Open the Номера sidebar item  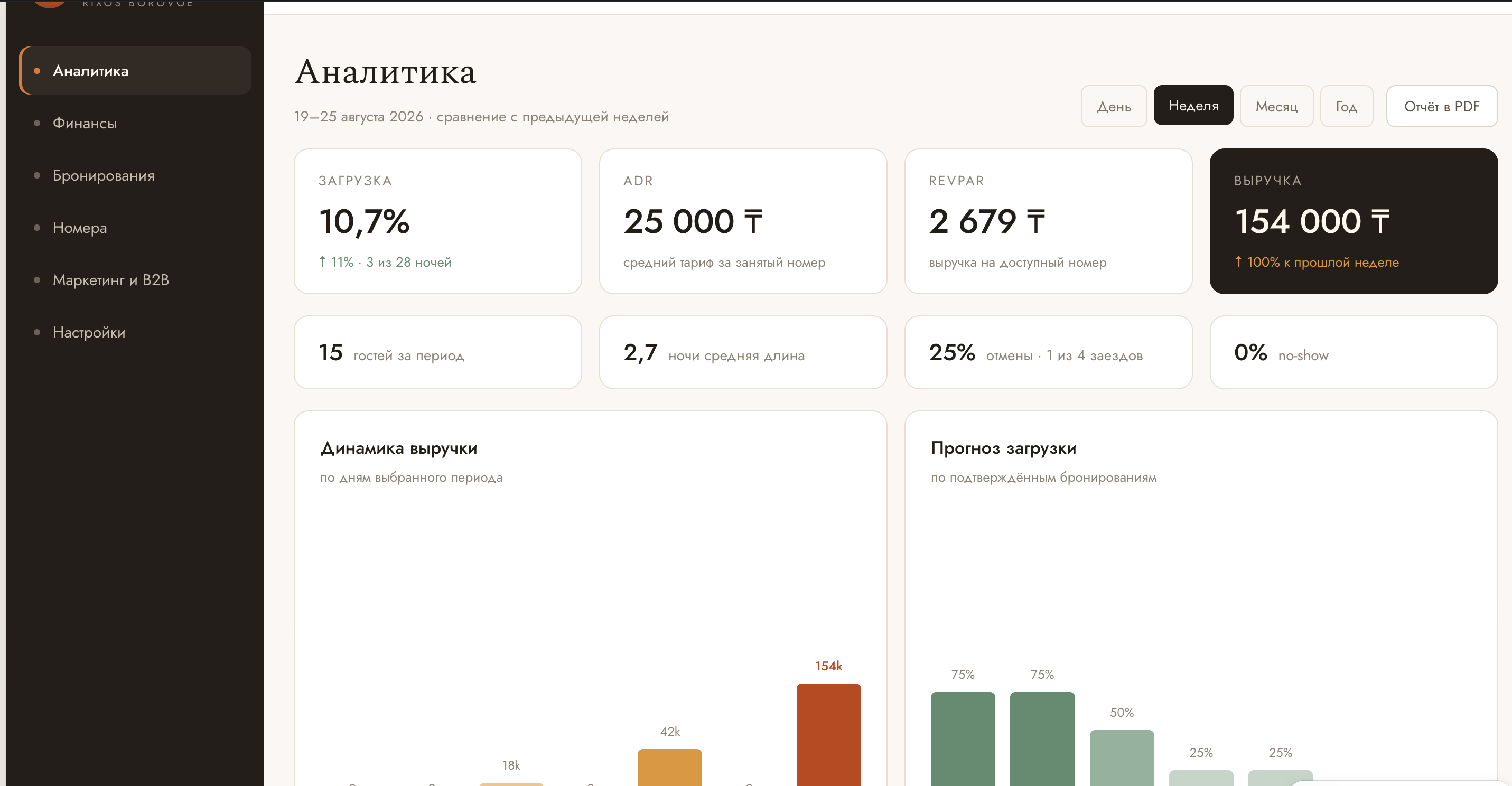click(136, 227)
